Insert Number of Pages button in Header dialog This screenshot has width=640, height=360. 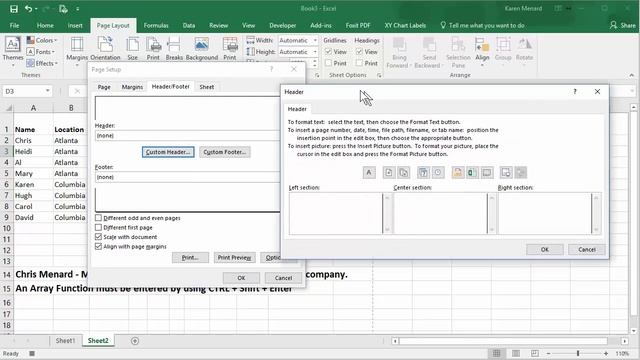(x=403, y=172)
